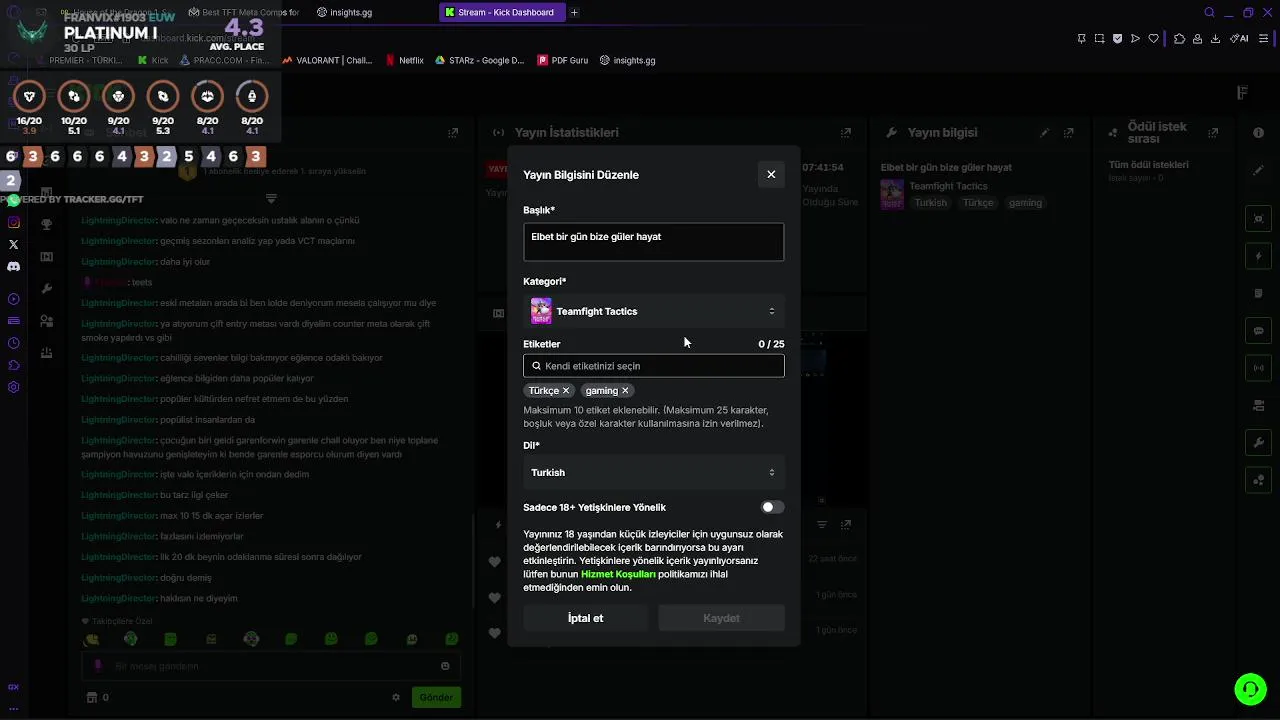The width and height of the screenshot is (1280, 720).
Task: Open the extensions cube icon
Action: tap(1179, 39)
